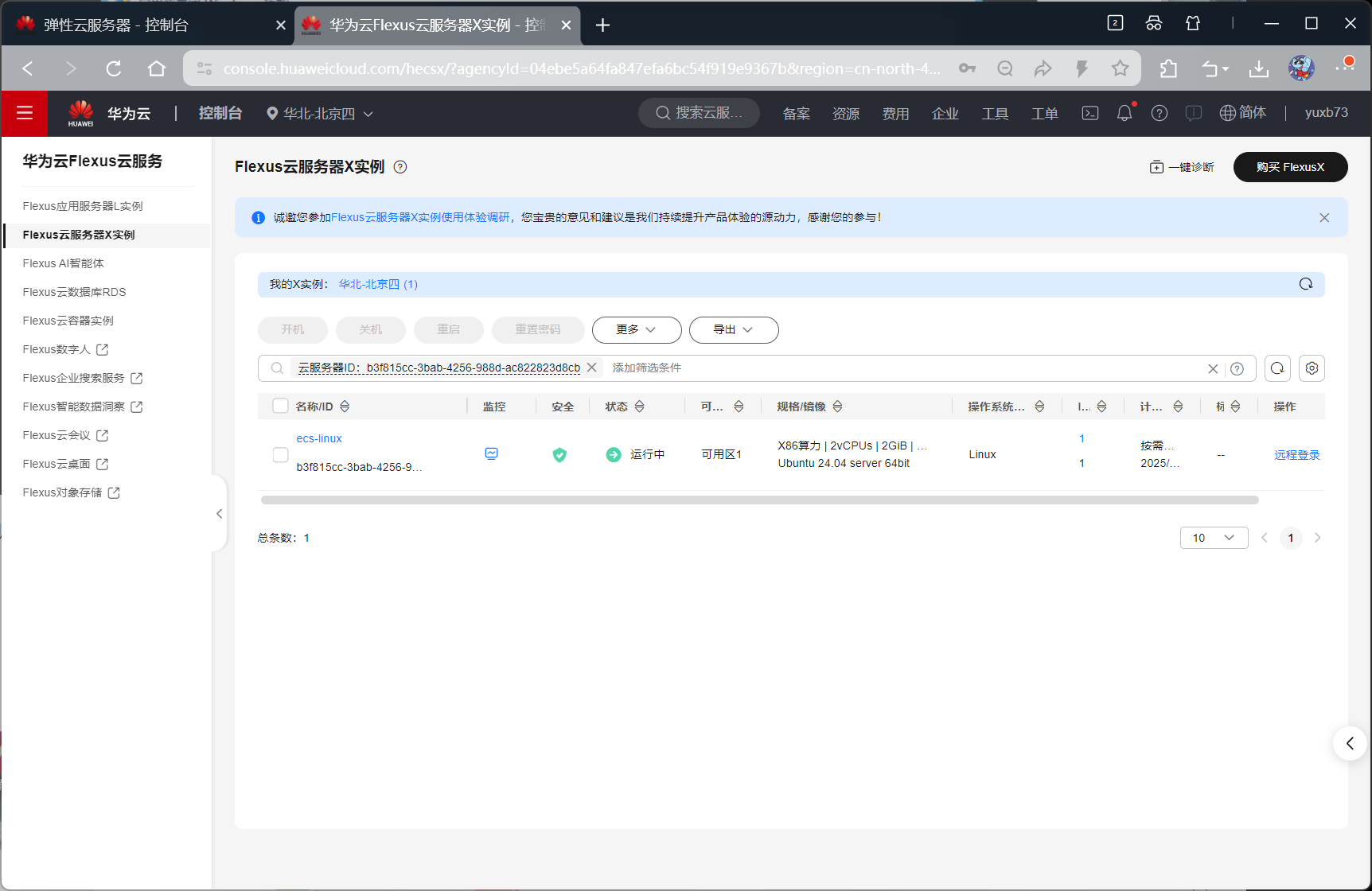Click the language globe icon
This screenshot has height=891, width=1372.
tap(1228, 113)
